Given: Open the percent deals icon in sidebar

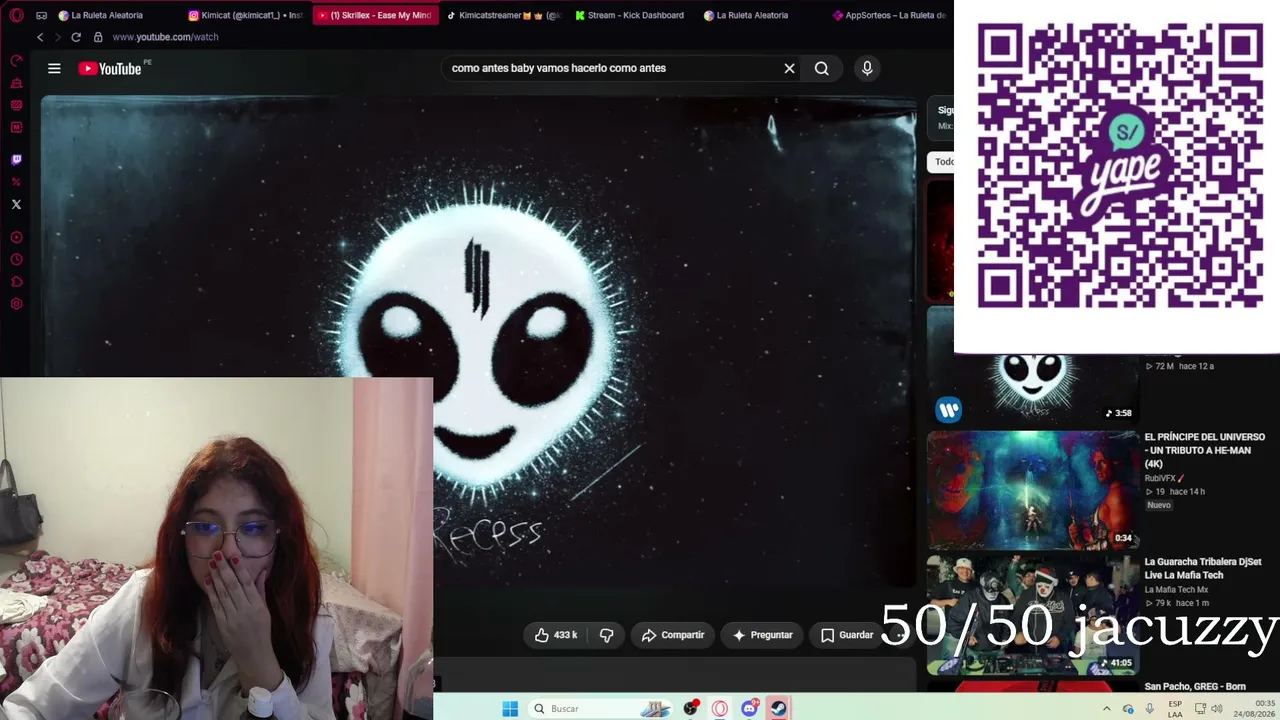Looking at the screenshot, I should [16, 182].
